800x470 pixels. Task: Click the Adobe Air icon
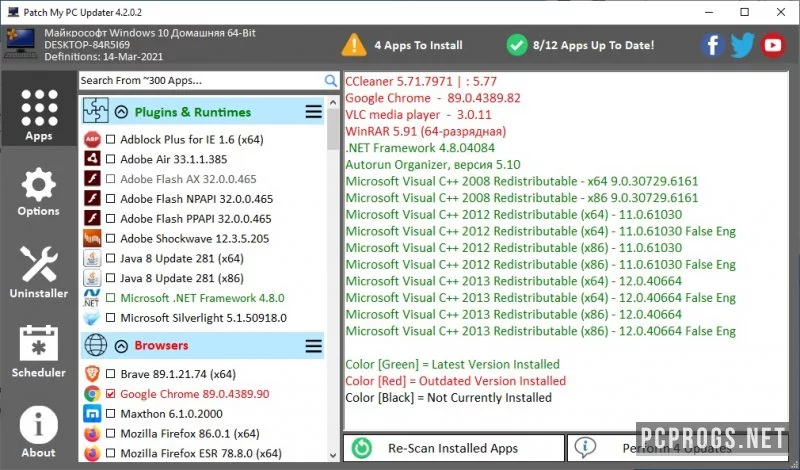click(x=92, y=159)
